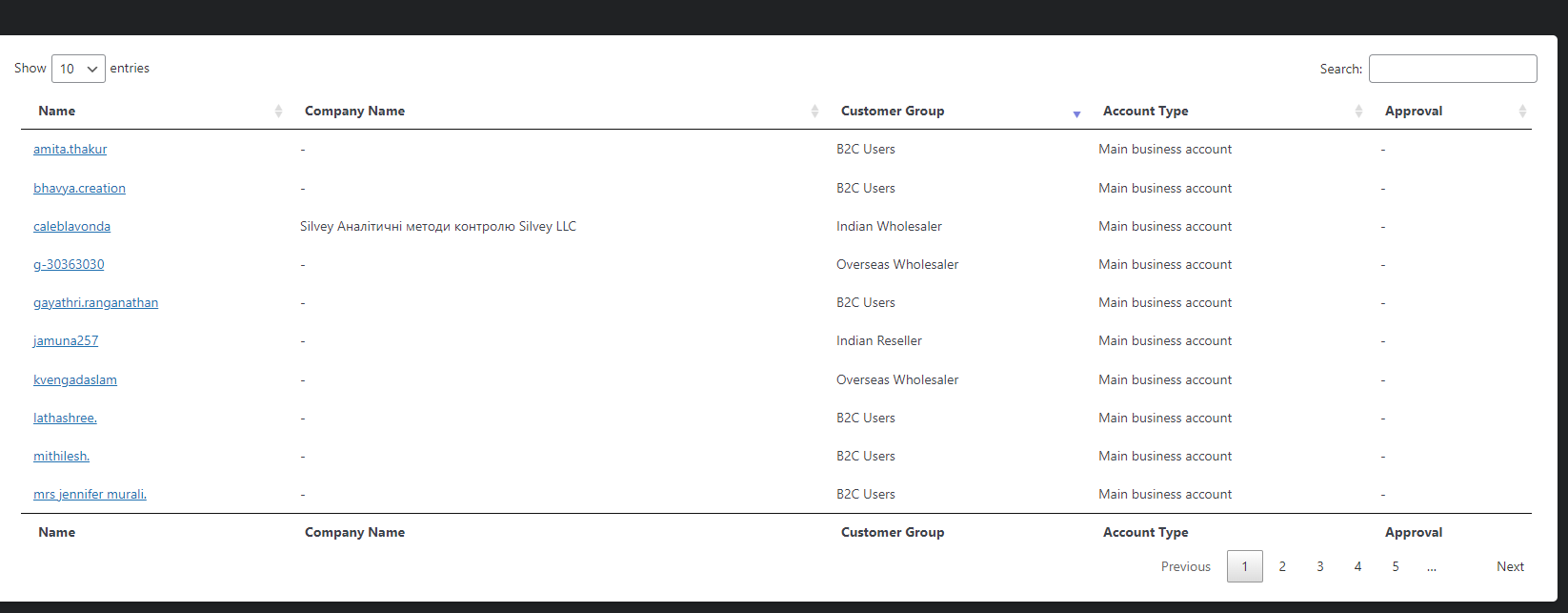Click Main business account in jamuna257 row
The image size is (1568, 613).
1165,341
